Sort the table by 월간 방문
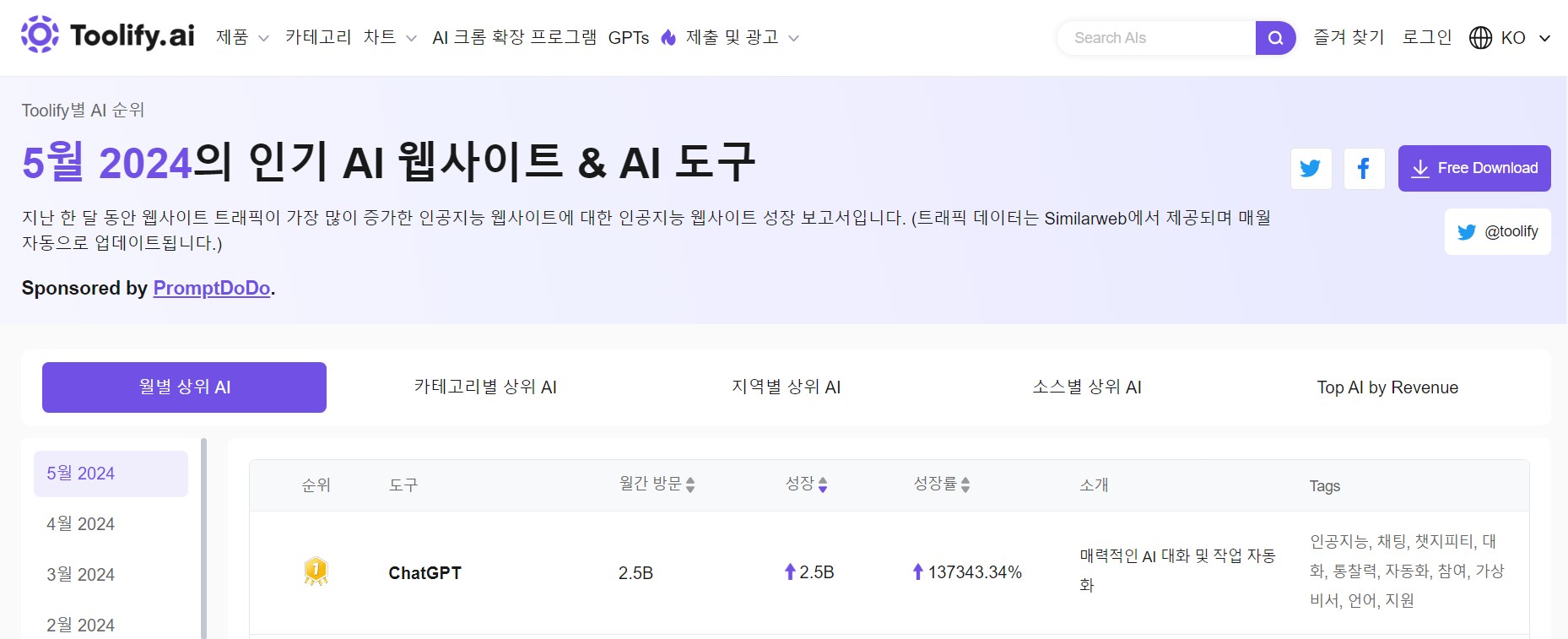This screenshot has width=1568, height=639. point(690,485)
